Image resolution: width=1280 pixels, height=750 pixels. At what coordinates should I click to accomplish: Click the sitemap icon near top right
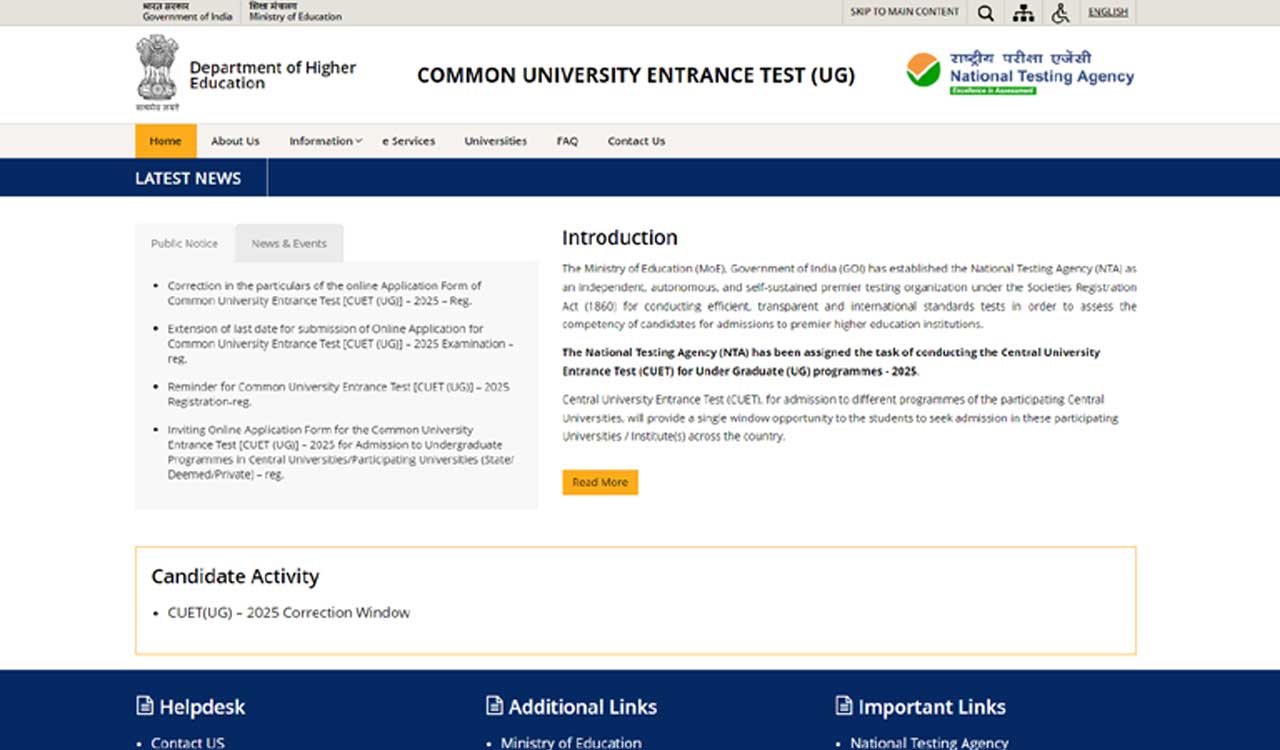coord(1023,13)
